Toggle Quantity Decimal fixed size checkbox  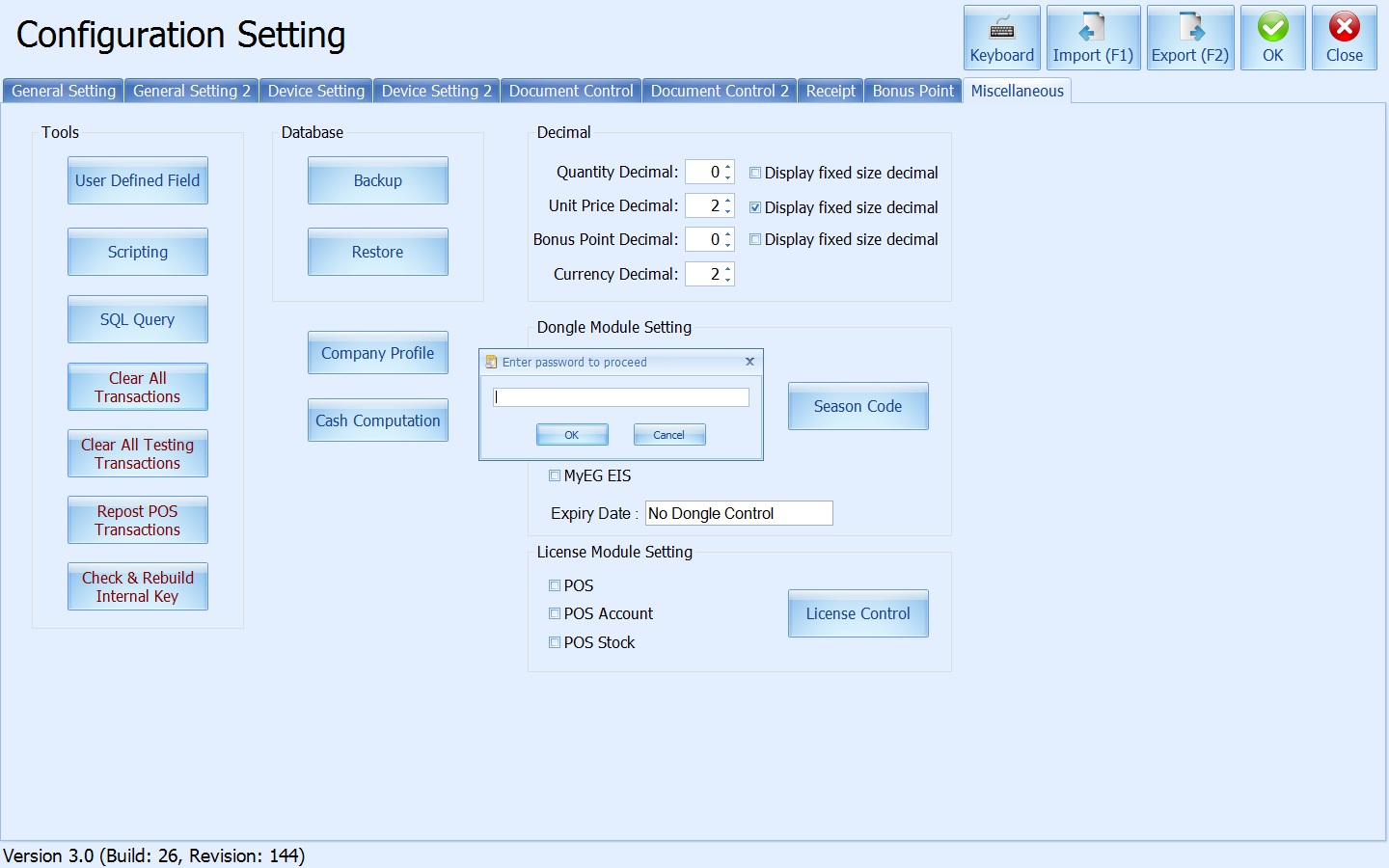coord(755,174)
